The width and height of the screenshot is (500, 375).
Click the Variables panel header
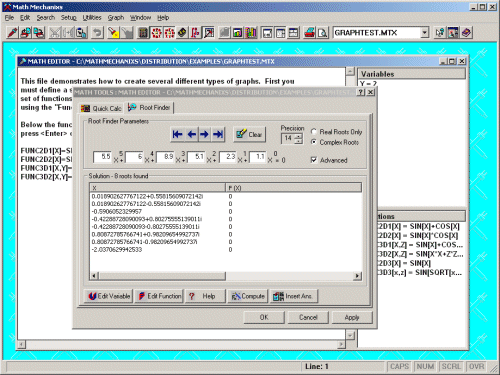click(412, 74)
